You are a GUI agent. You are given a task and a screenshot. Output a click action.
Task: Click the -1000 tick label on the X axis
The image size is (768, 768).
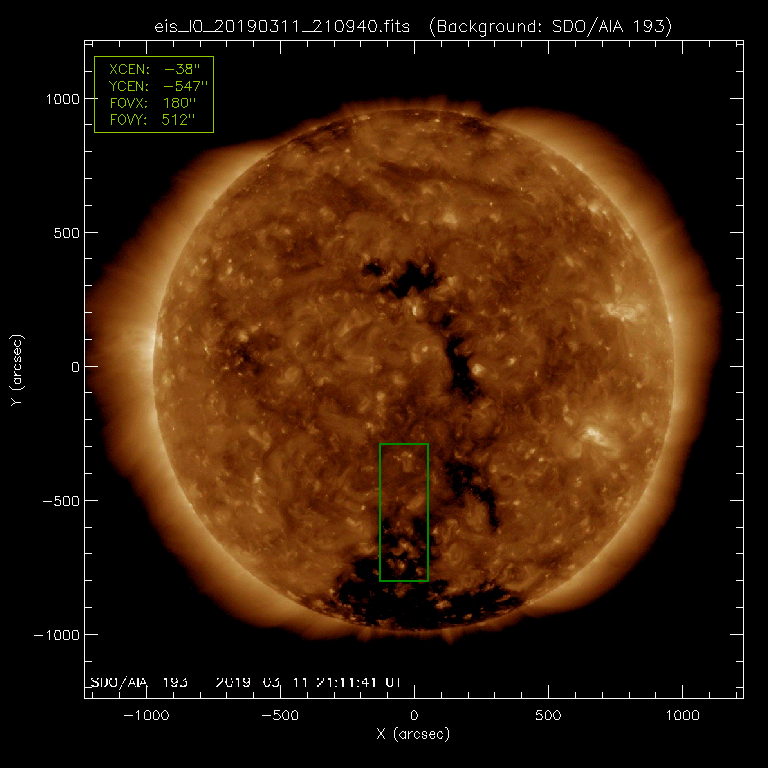pos(145,716)
